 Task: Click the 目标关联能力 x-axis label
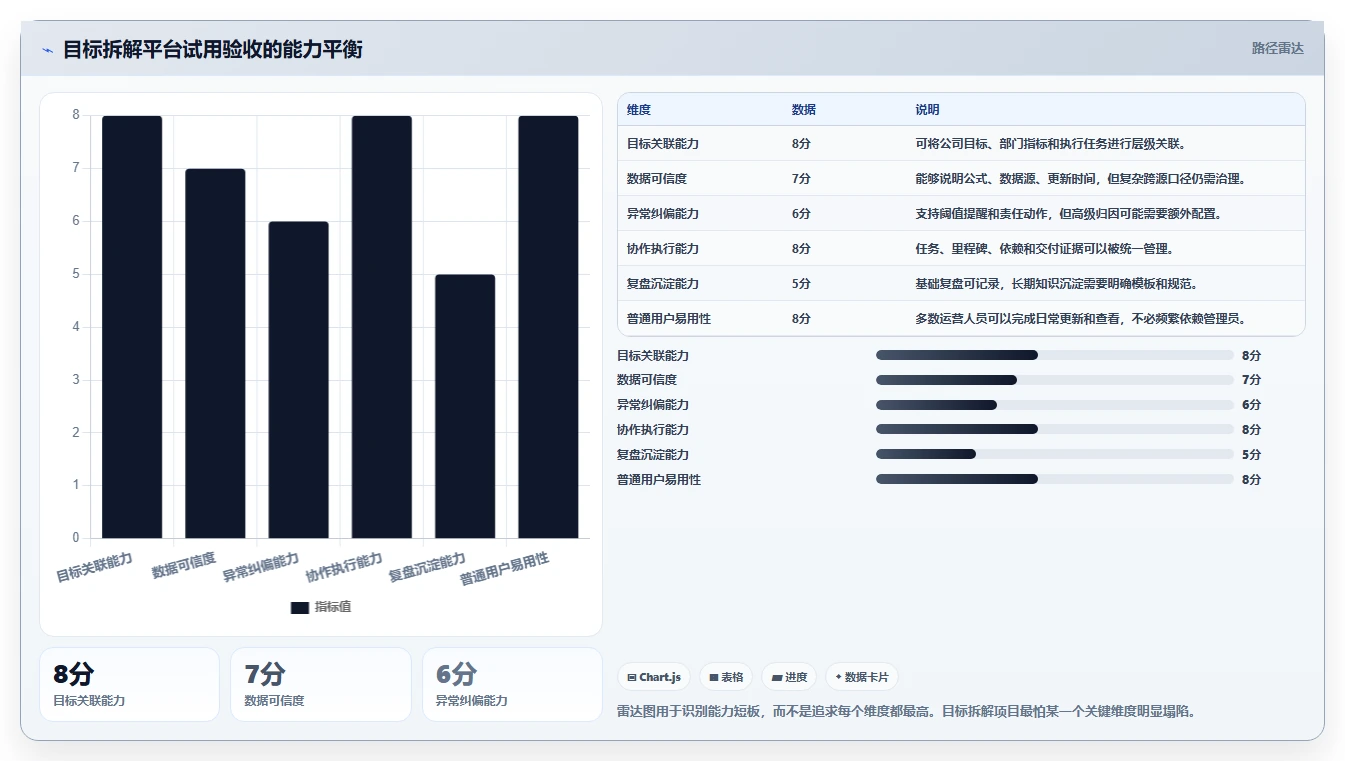pos(94,567)
